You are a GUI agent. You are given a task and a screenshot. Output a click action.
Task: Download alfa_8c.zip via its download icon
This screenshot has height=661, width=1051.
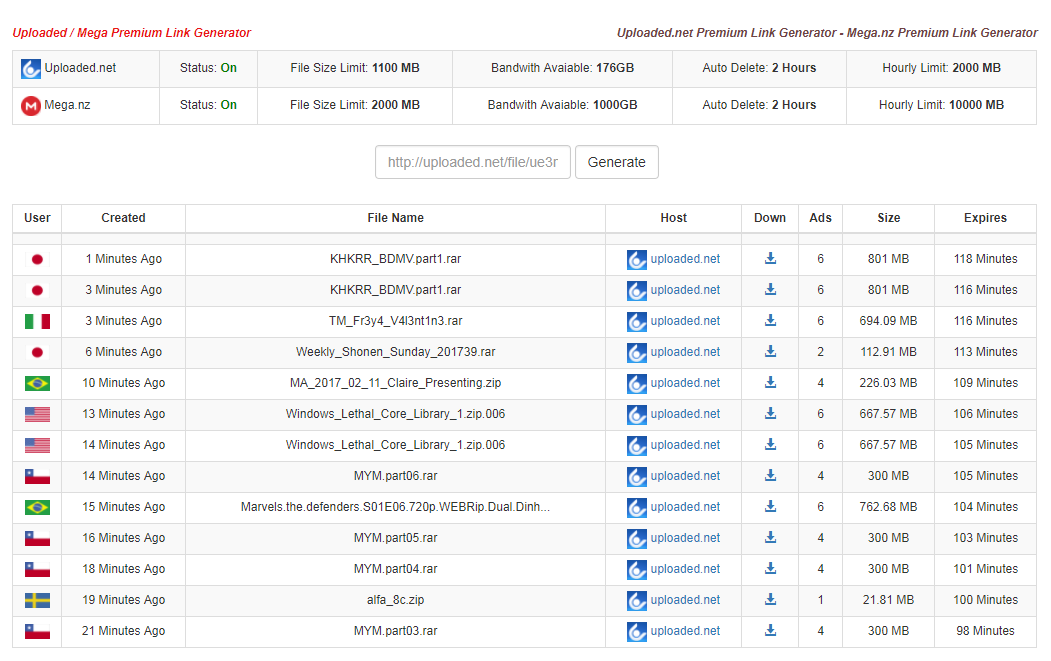[770, 599]
